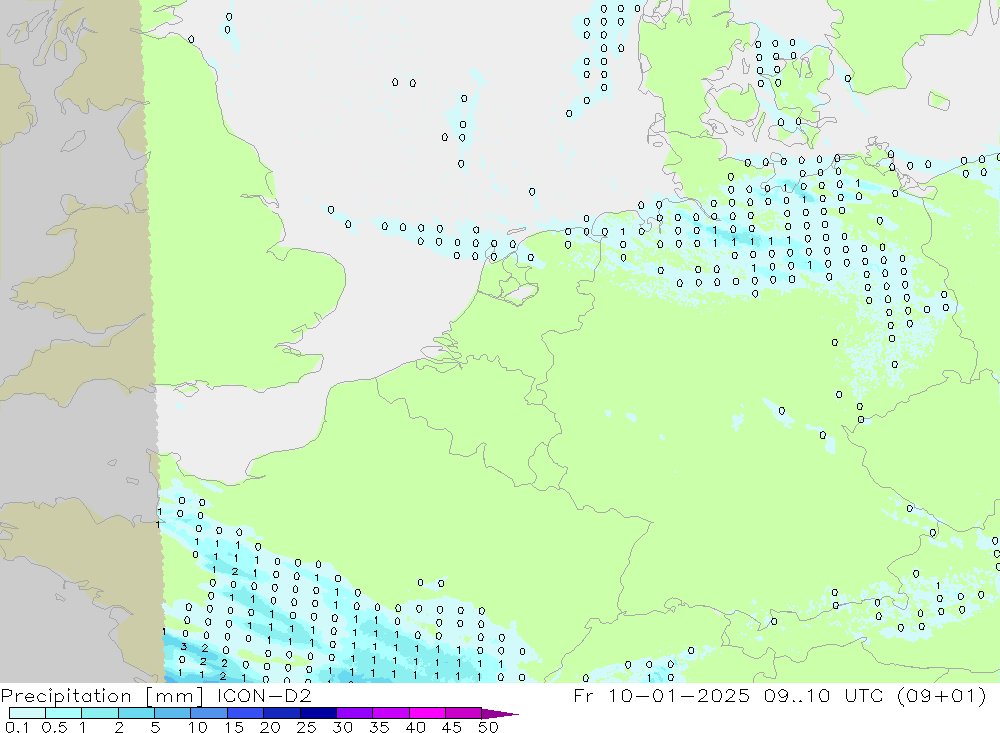Click the 45–50 mm legend color swatch

tap(464, 713)
